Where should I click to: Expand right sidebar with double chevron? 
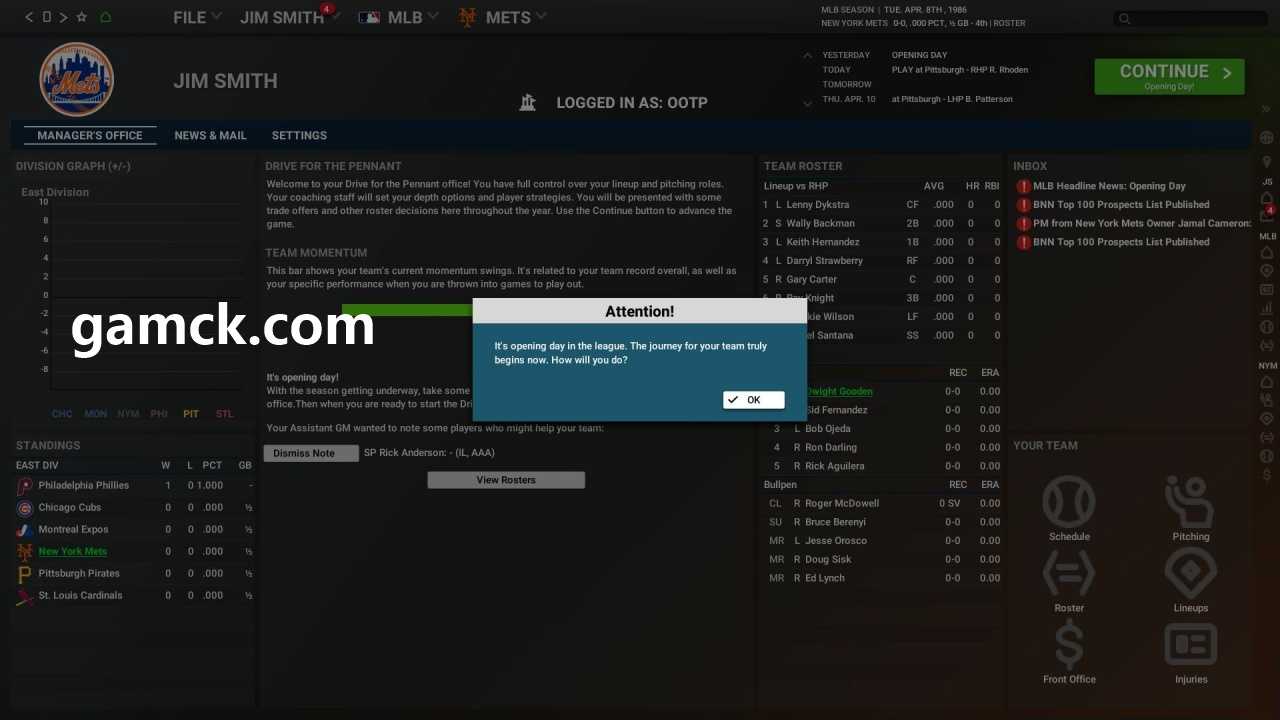(x=1266, y=109)
